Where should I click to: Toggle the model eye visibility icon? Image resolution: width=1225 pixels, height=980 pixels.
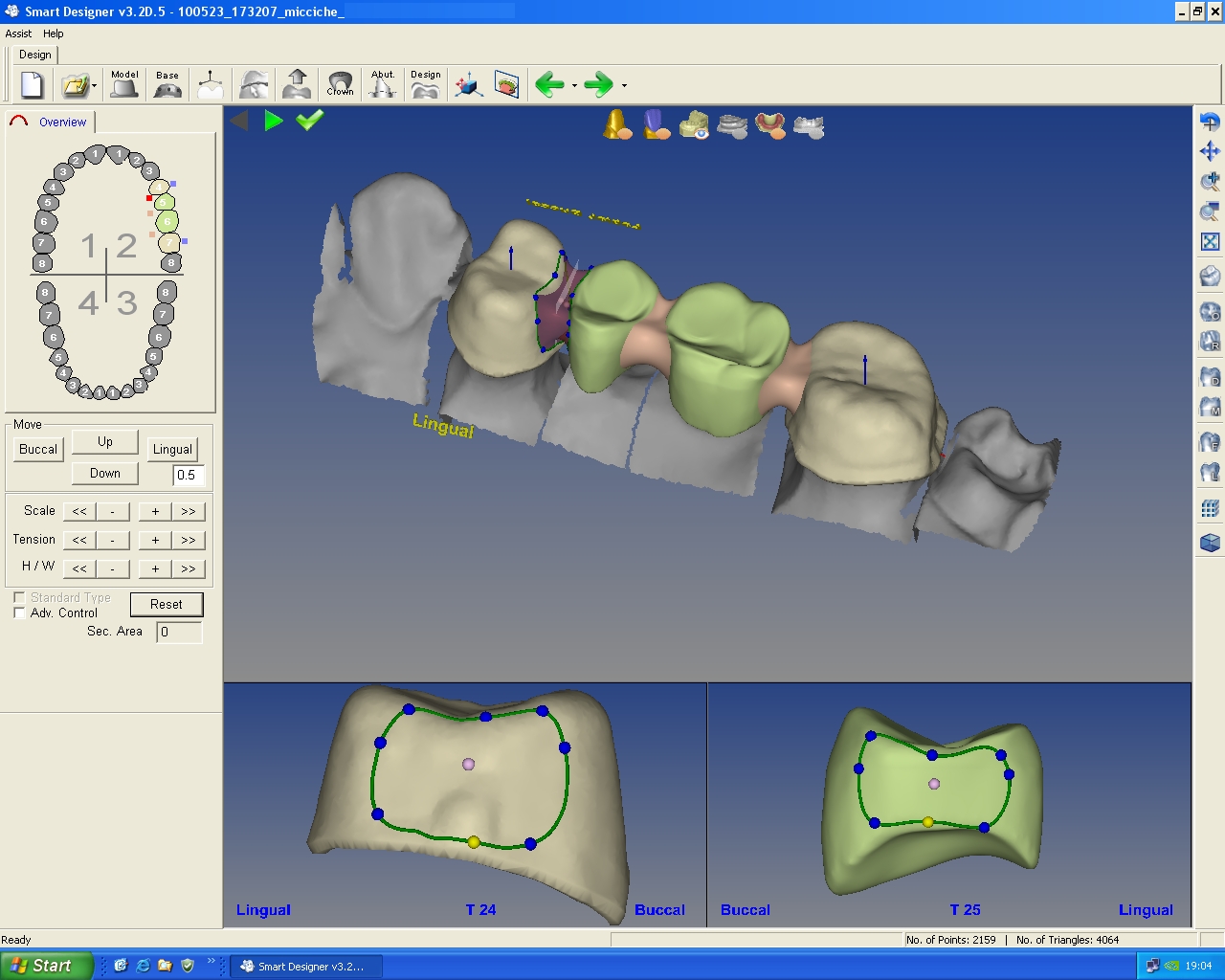695,125
